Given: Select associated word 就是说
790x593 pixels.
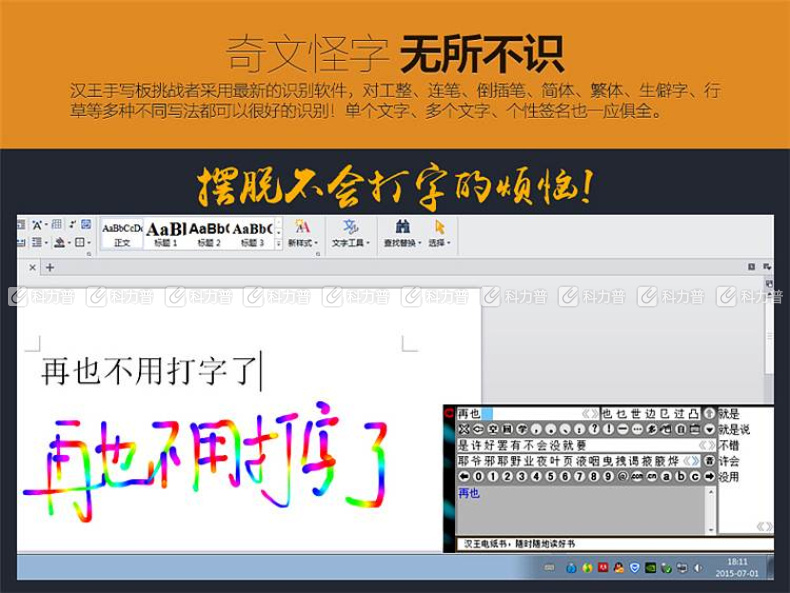Looking at the screenshot, I should pyautogui.click(x=734, y=430).
